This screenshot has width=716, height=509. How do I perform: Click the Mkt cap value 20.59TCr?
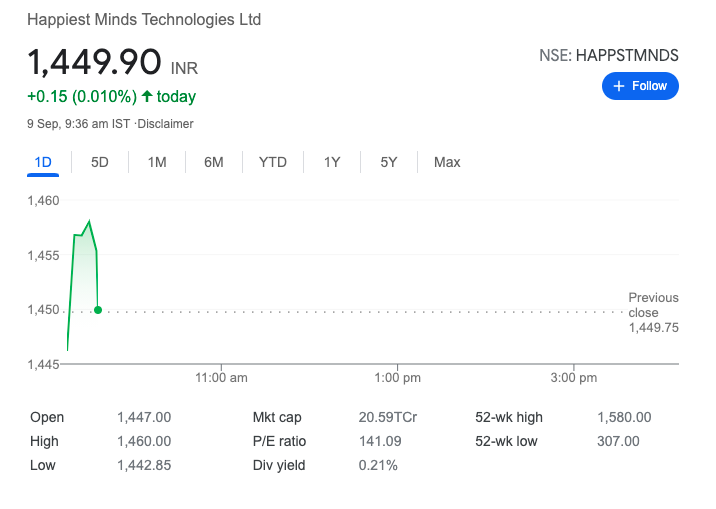coord(388,417)
